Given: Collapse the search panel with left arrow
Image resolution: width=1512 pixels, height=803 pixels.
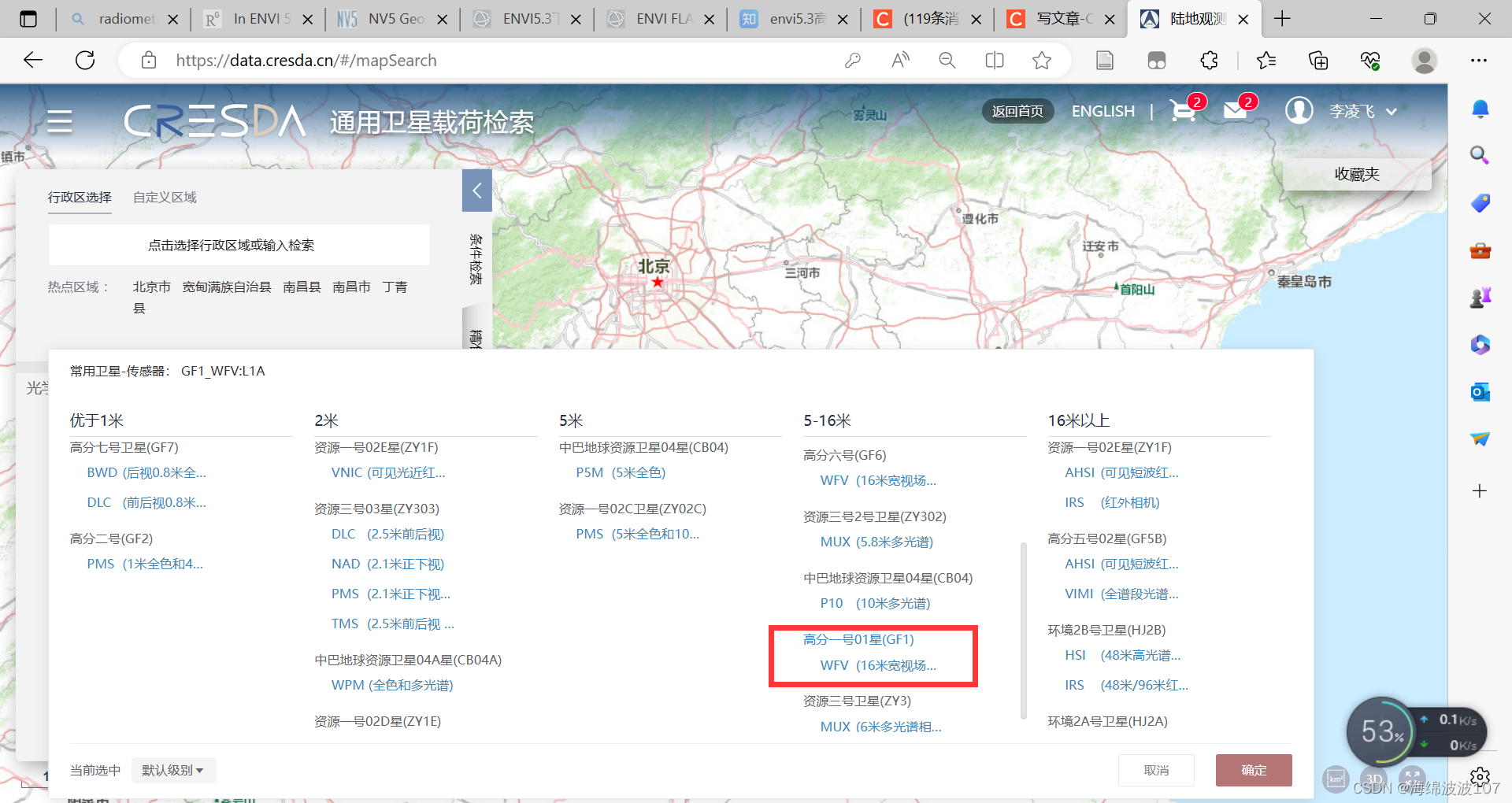Looking at the screenshot, I should pos(476,191).
